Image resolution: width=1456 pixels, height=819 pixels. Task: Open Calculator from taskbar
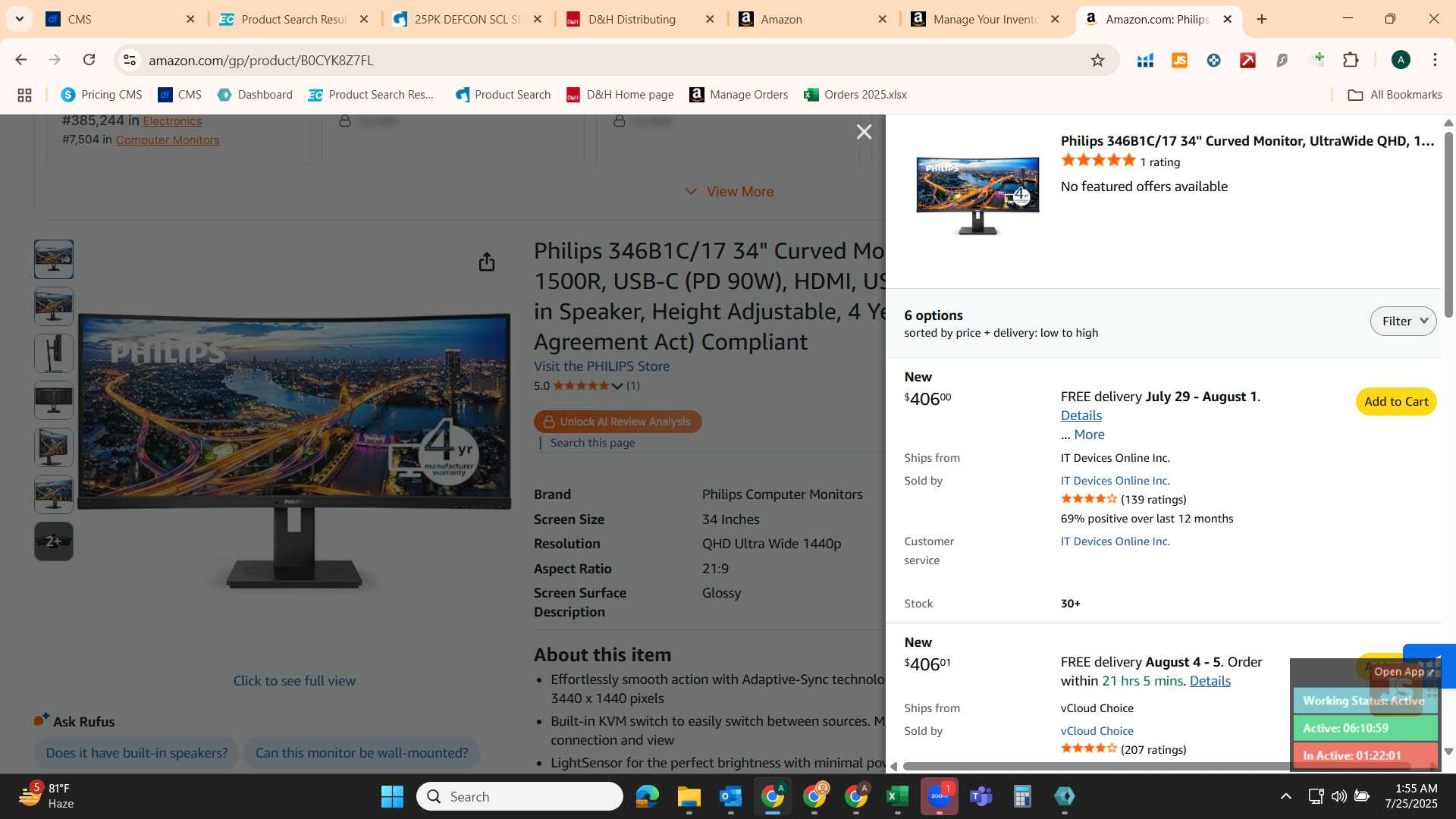tap(1022, 796)
